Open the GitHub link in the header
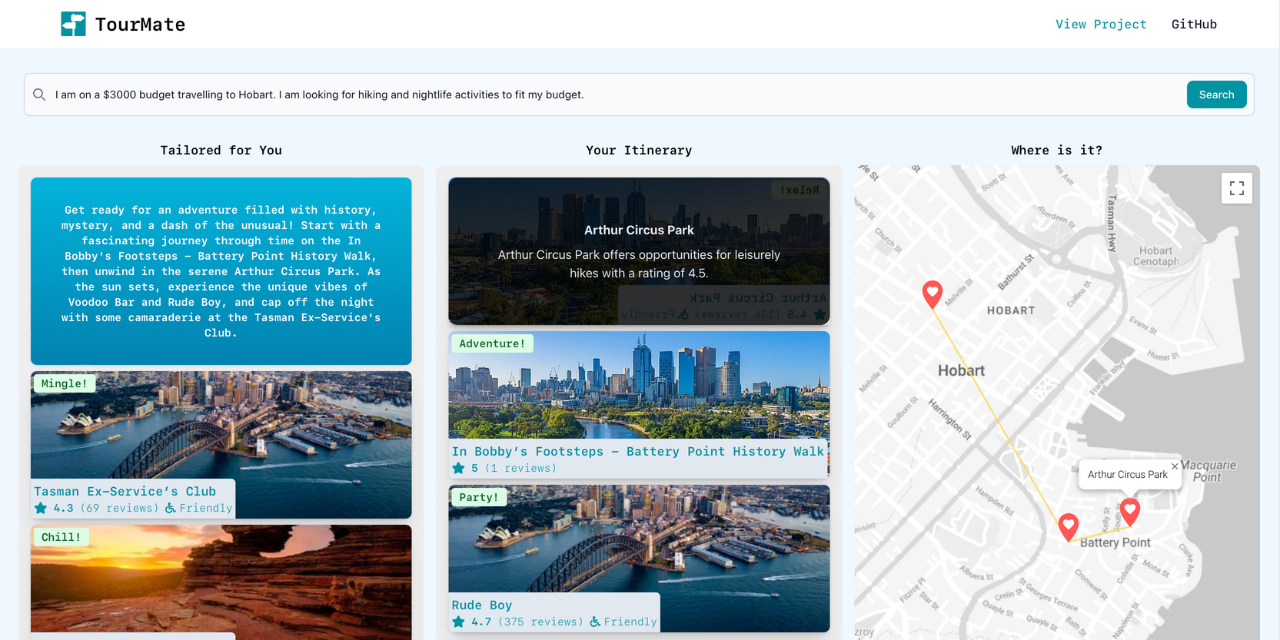 tap(1193, 24)
